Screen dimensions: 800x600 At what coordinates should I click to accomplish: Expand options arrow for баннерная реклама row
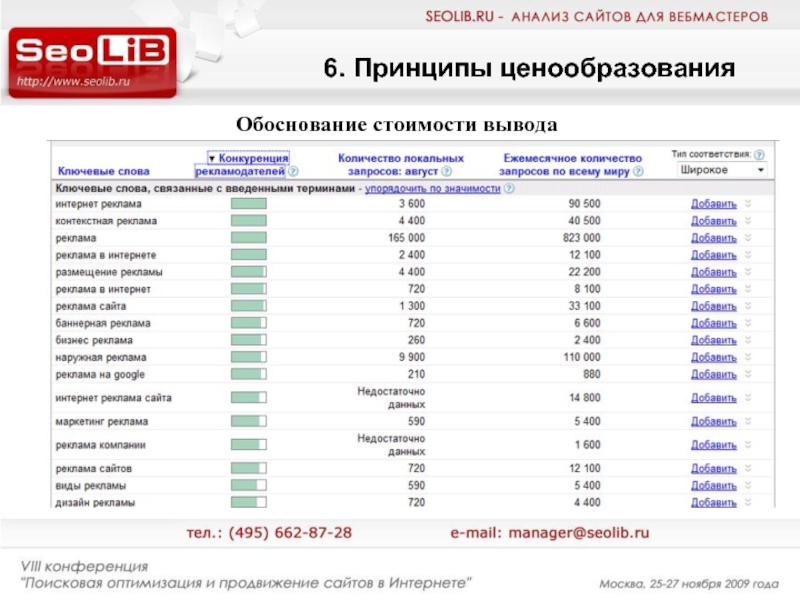point(748,323)
